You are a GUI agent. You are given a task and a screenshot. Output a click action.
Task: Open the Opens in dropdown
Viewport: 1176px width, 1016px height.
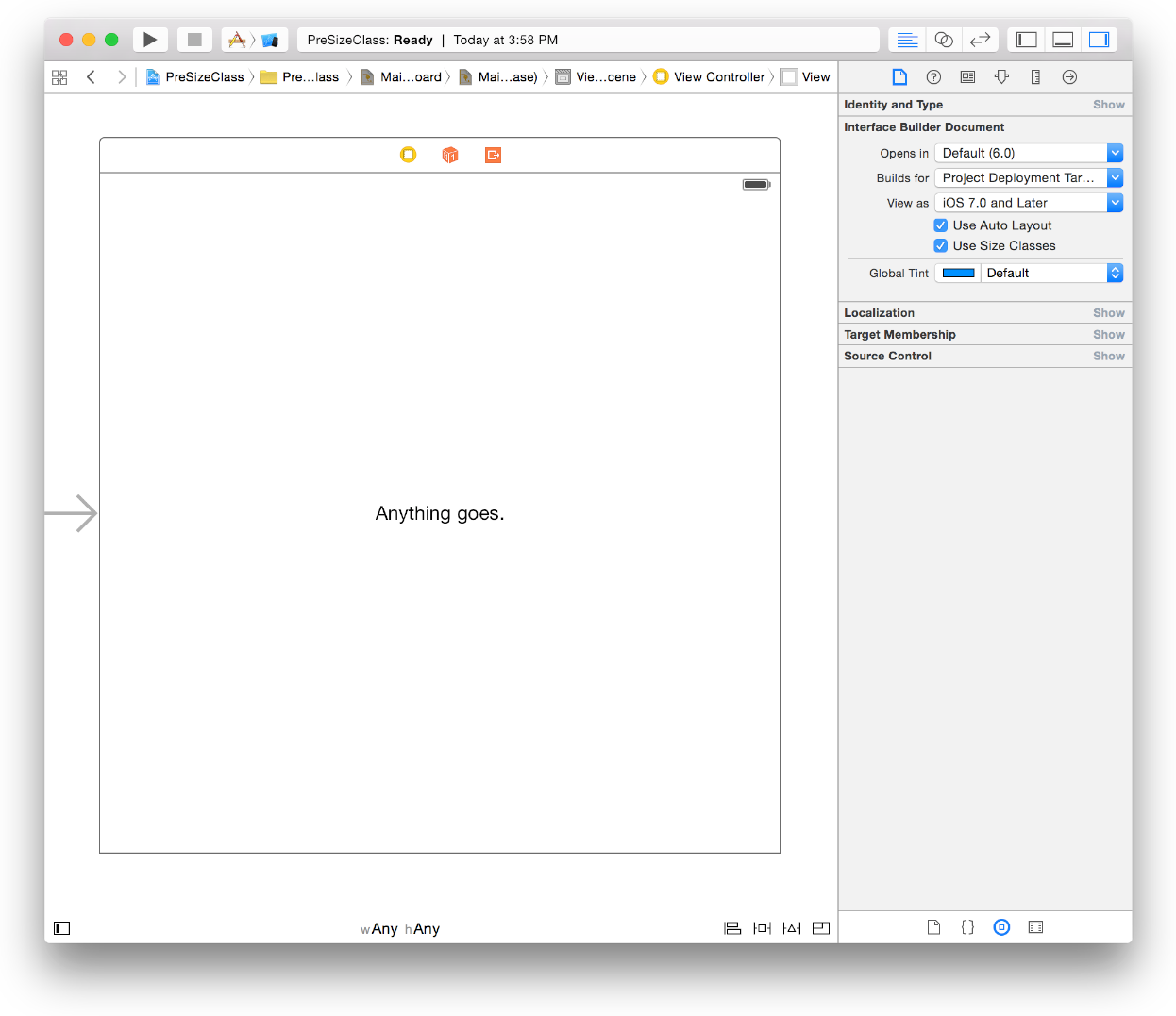point(1028,153)
